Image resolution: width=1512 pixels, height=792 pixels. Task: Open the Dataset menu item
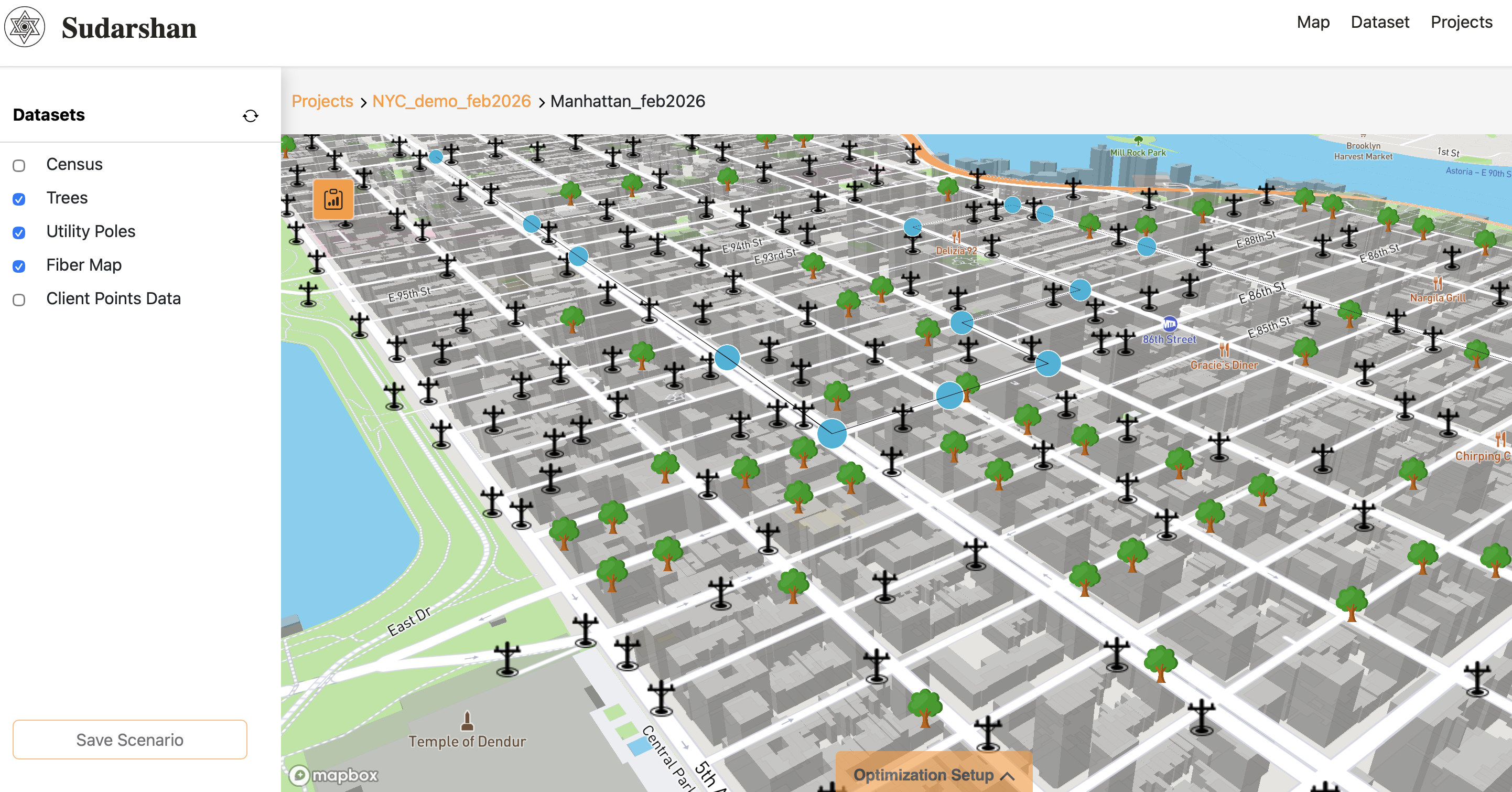[x=1380, y=23]
